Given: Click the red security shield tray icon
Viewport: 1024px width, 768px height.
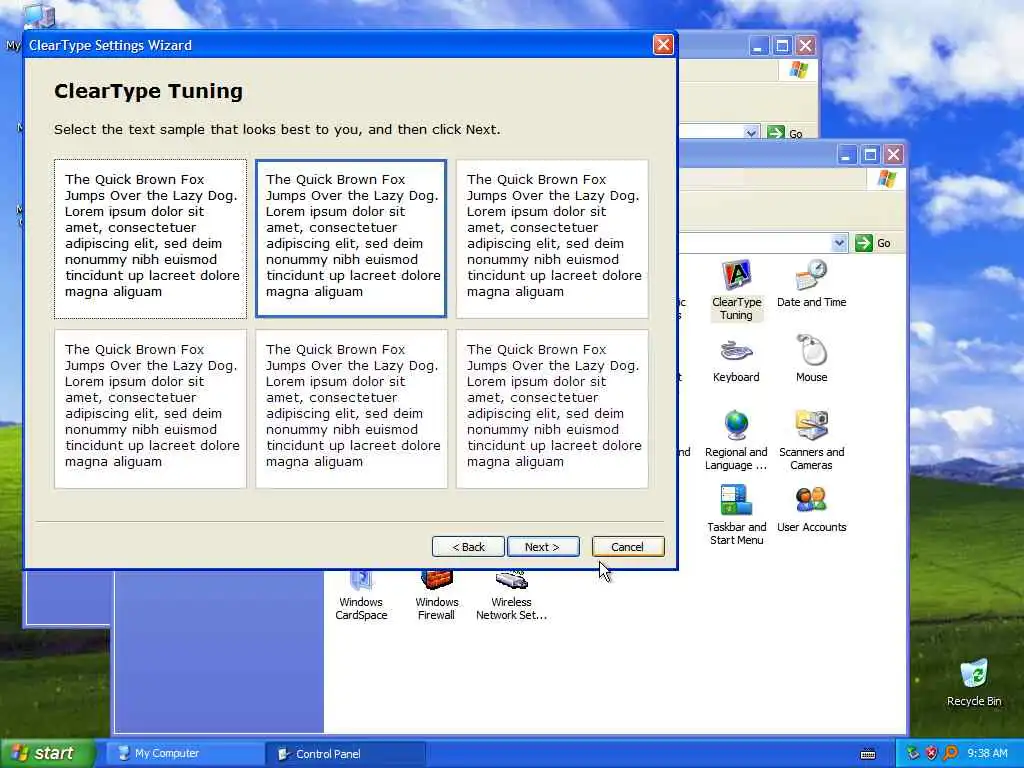Looking at the screenshot, I should click(x=931, y=753).
